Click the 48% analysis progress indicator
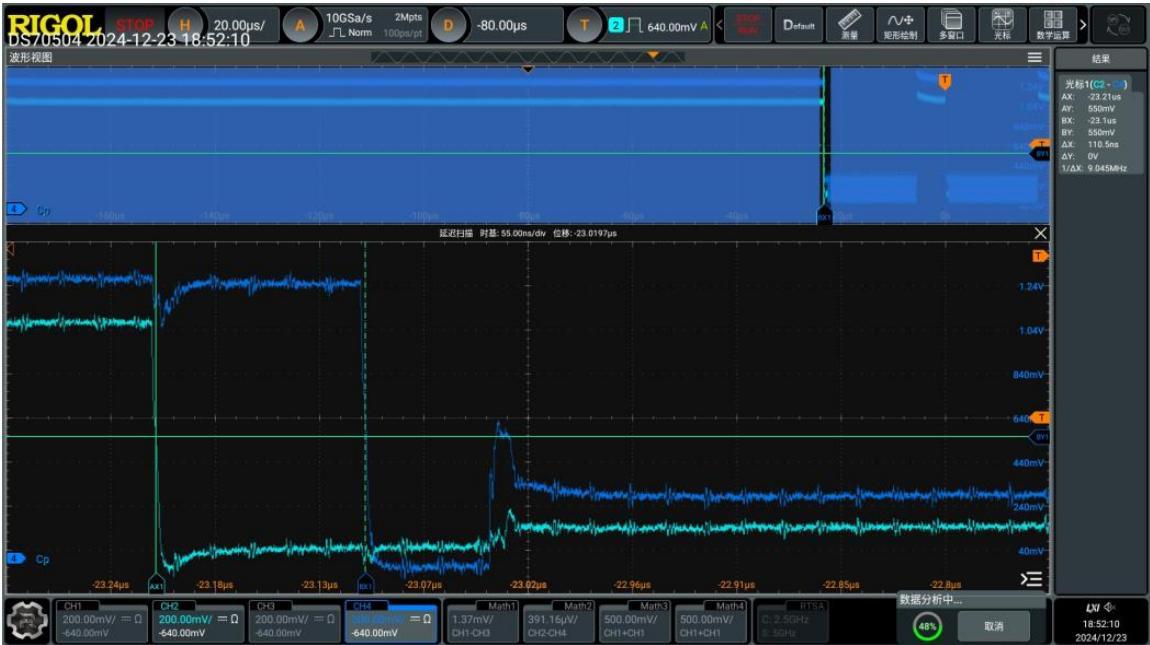This screenshot has width=1150, height=645. click(x=927, y=626)
